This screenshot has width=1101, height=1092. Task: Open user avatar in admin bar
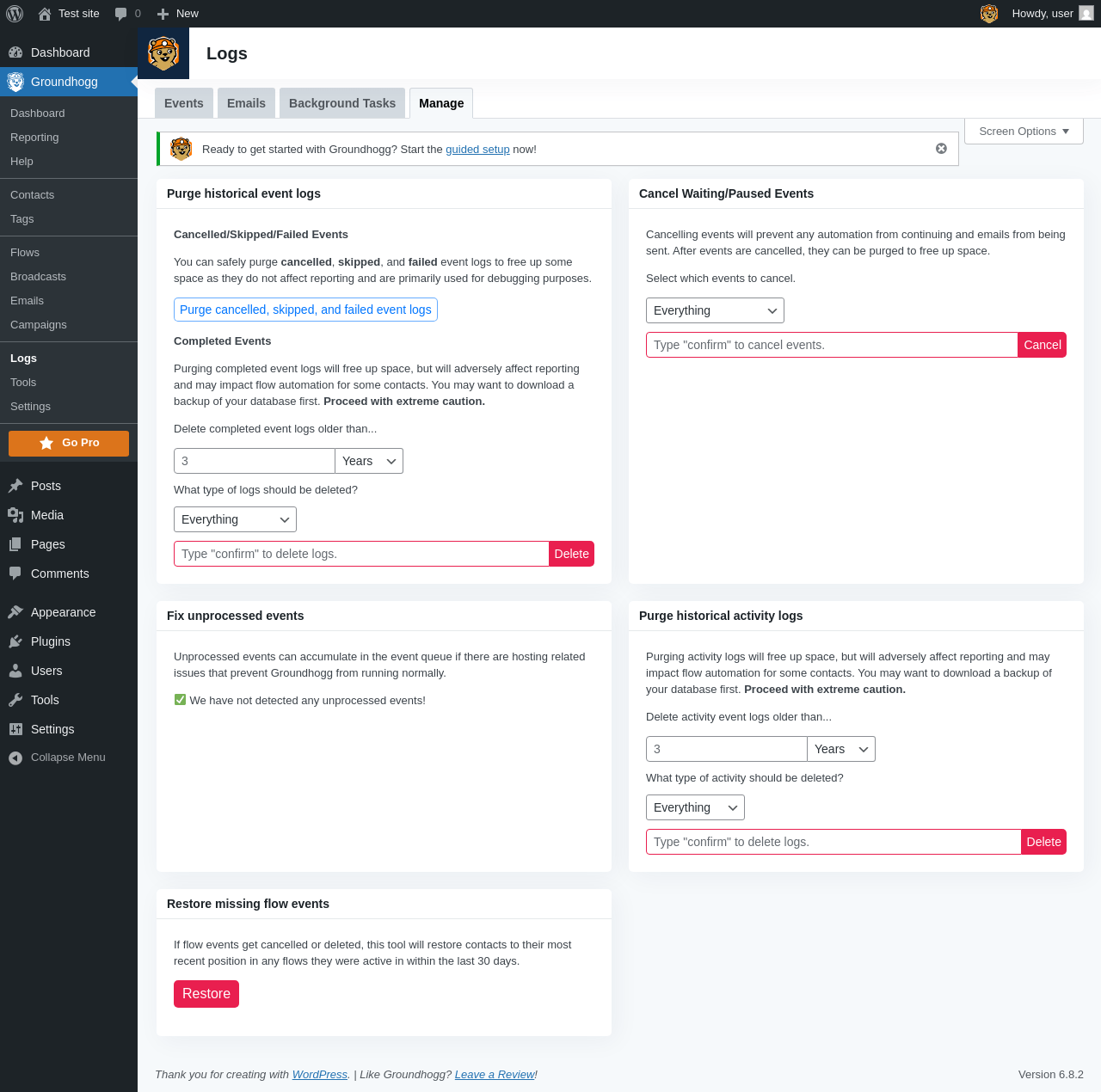(x=1086, y=14)
